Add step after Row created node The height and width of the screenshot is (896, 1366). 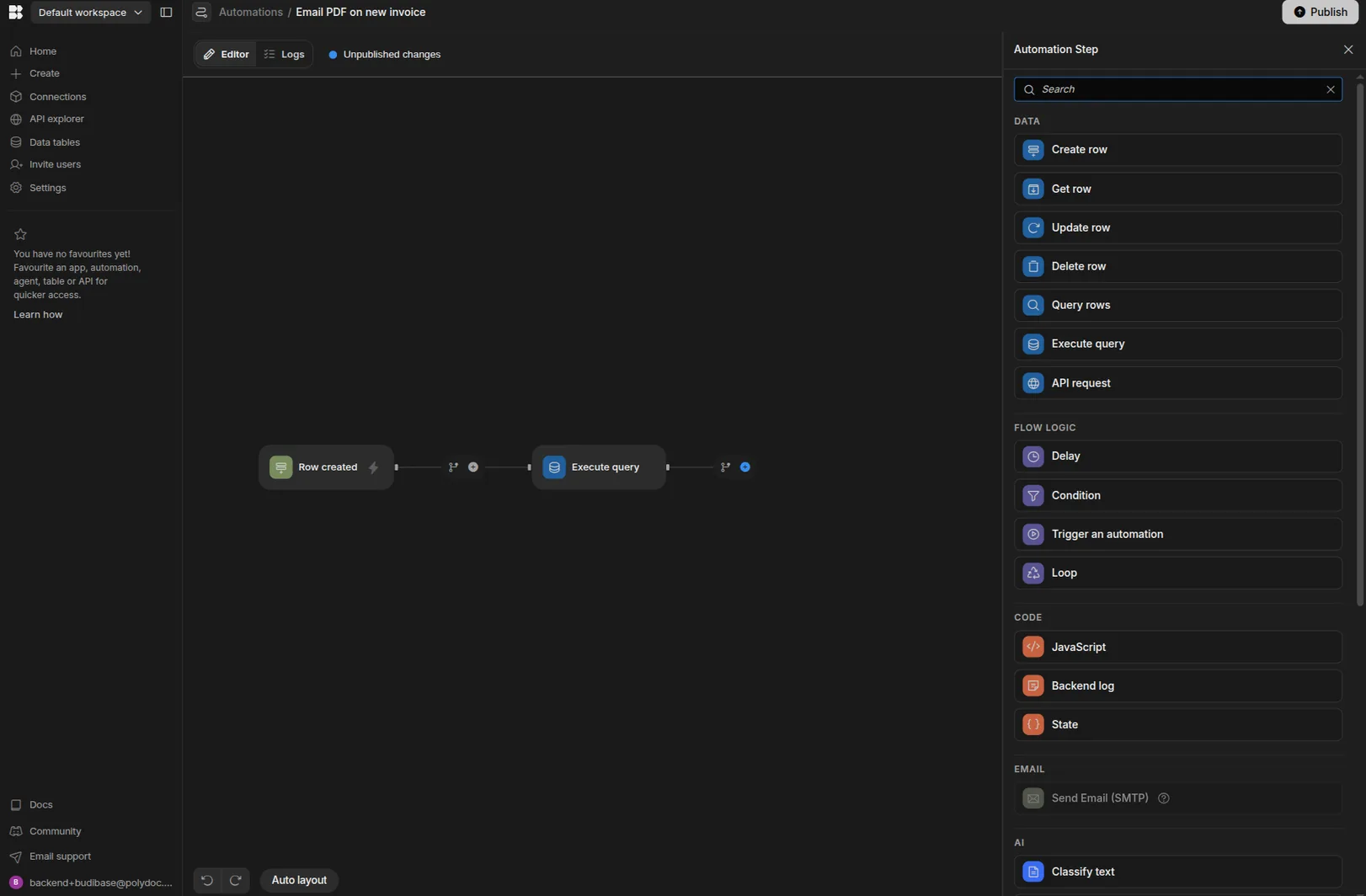pyautogui.click(x=473, y=467)
